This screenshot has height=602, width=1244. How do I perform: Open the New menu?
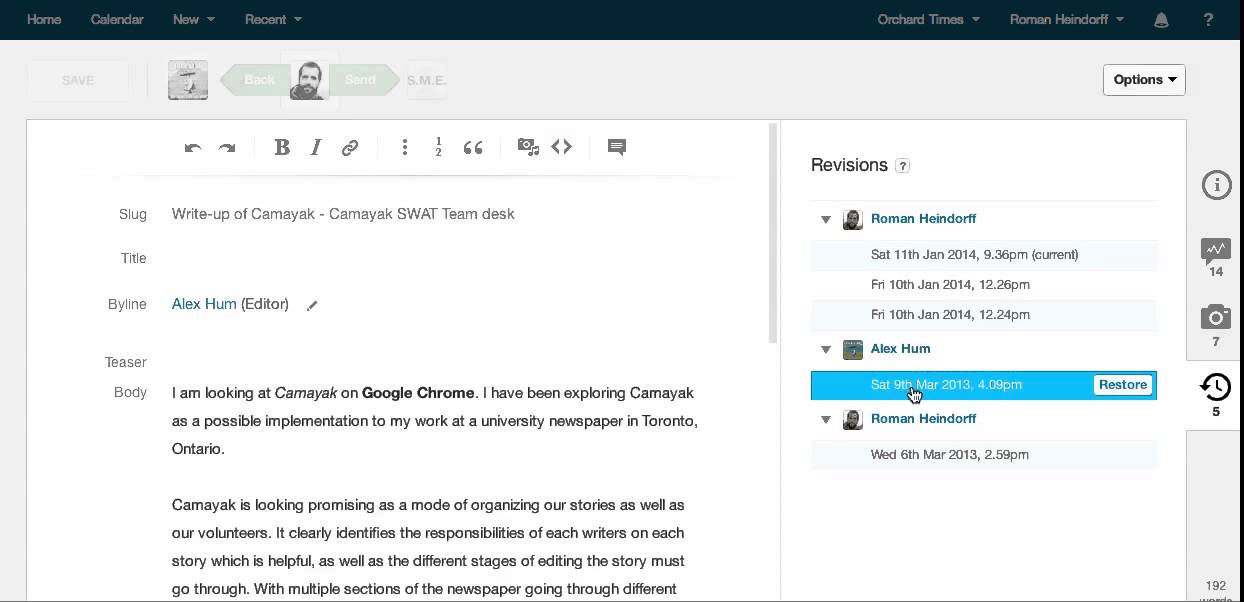(x=194, y=19)
